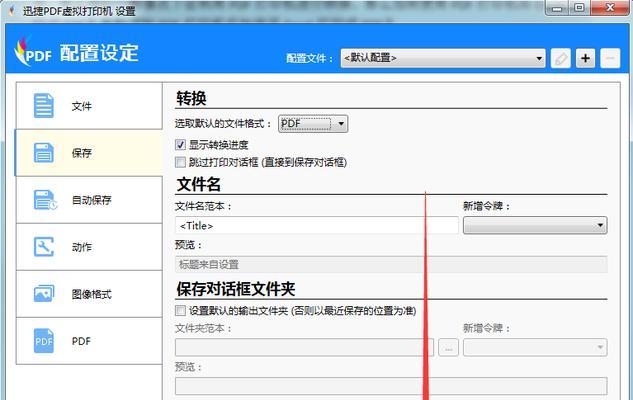Go to the 图像格式 tab

coord(89,294)
